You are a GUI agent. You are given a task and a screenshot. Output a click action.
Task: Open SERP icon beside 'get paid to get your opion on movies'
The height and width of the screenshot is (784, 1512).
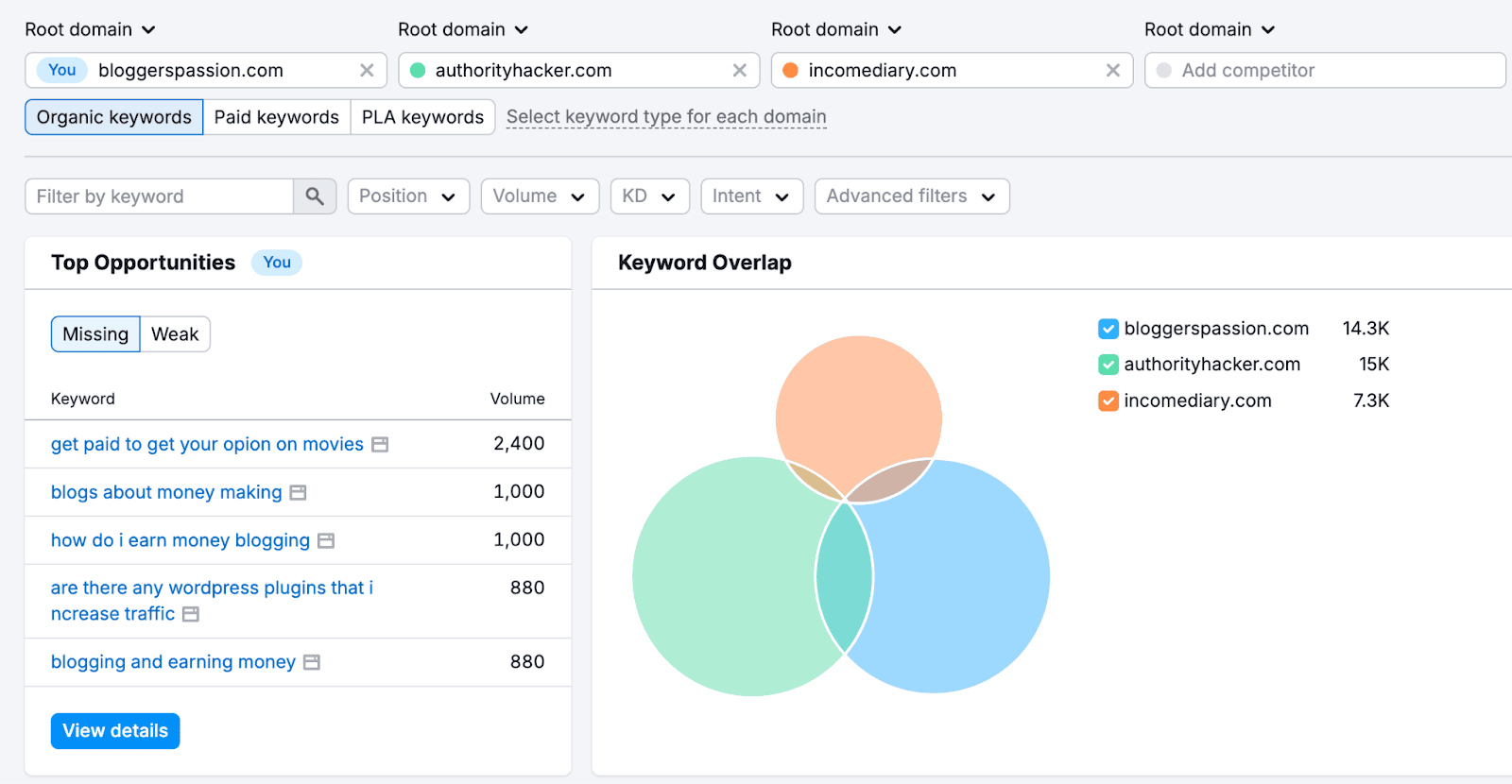tap(380, 445)
